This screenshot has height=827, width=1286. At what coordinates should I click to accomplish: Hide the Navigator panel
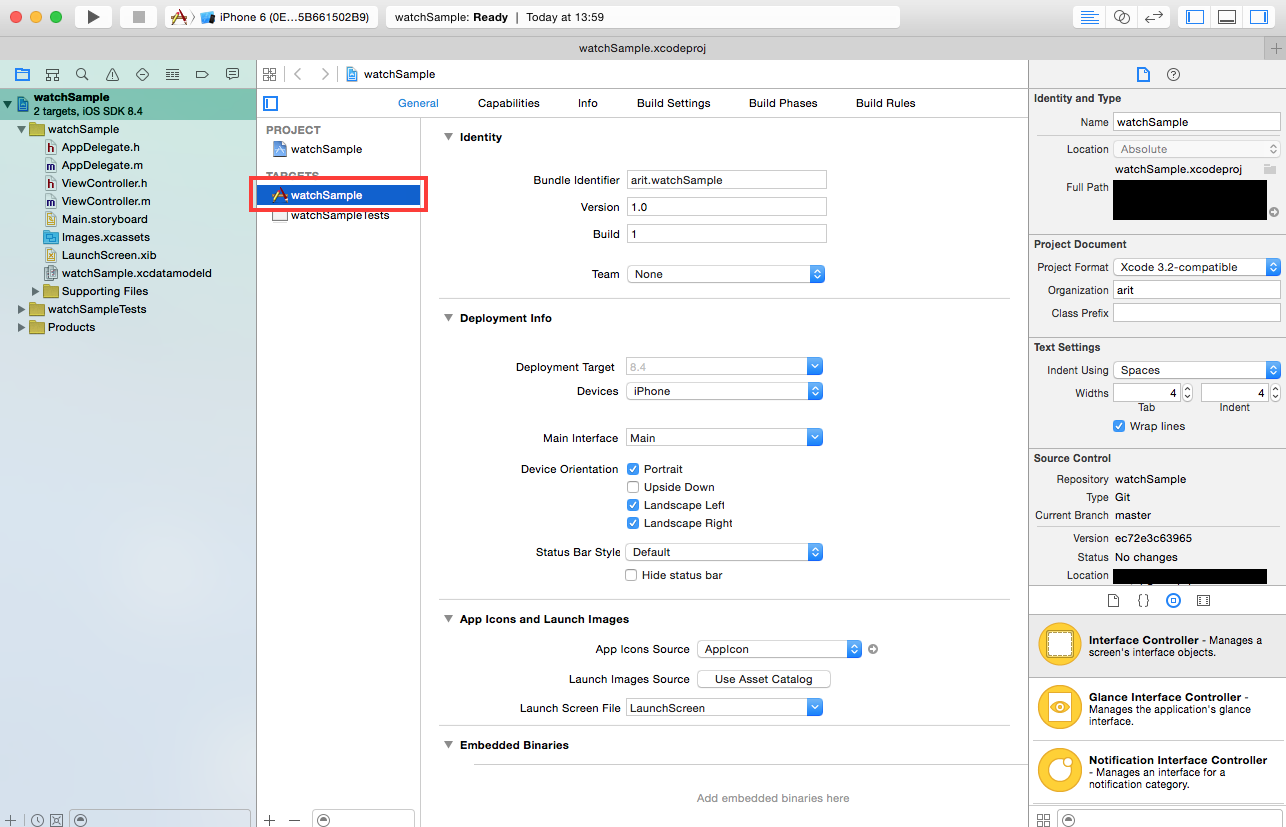[1195, 17]
